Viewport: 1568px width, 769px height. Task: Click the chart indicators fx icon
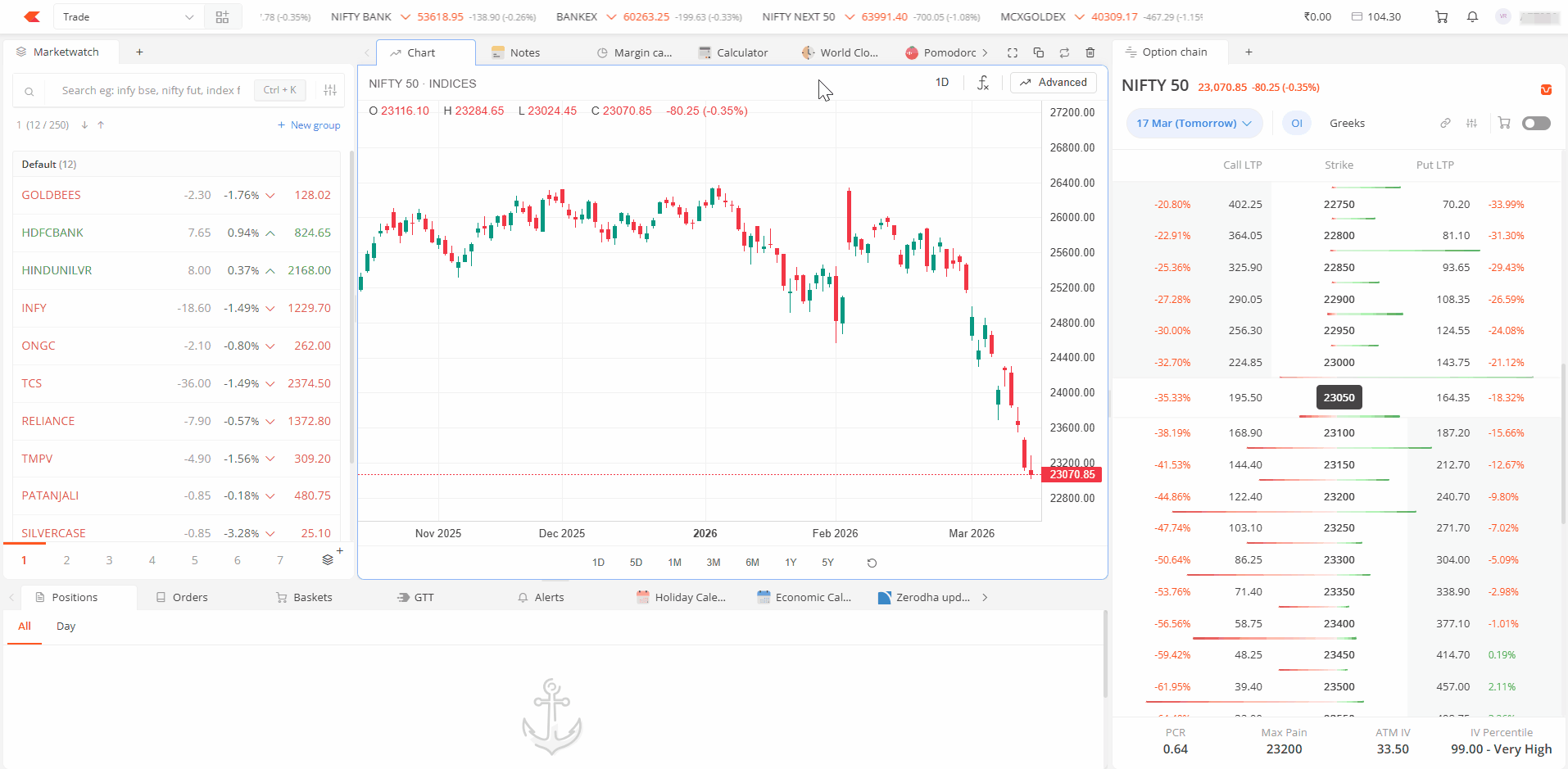(983, 83)
